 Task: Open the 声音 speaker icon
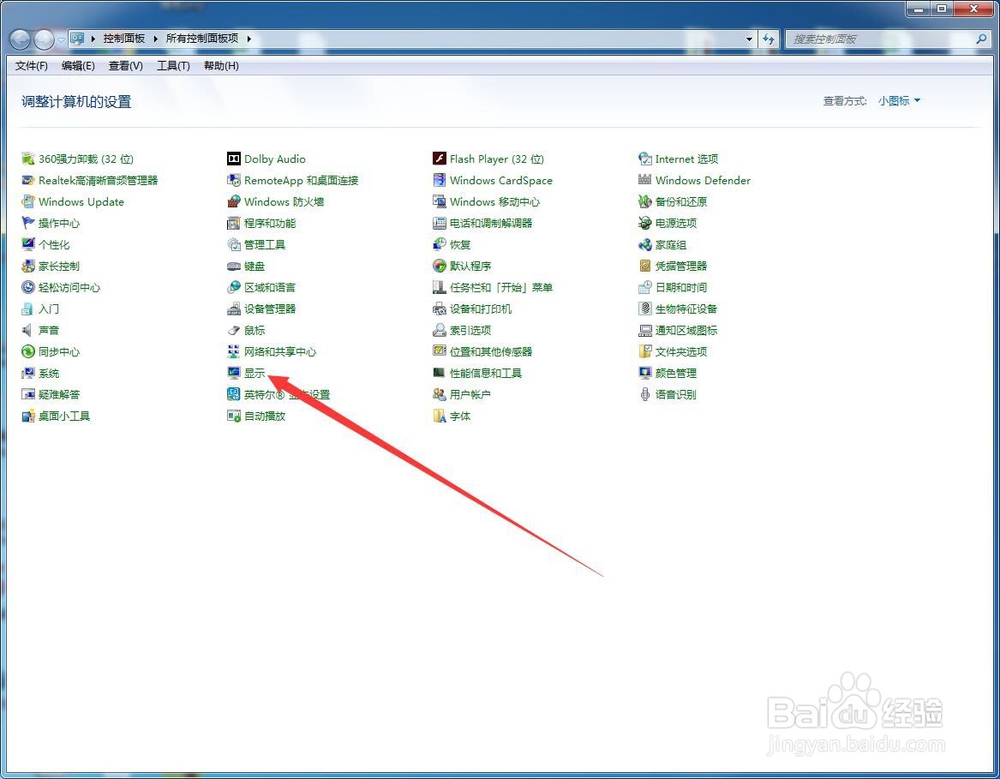[x=27, y=330]
